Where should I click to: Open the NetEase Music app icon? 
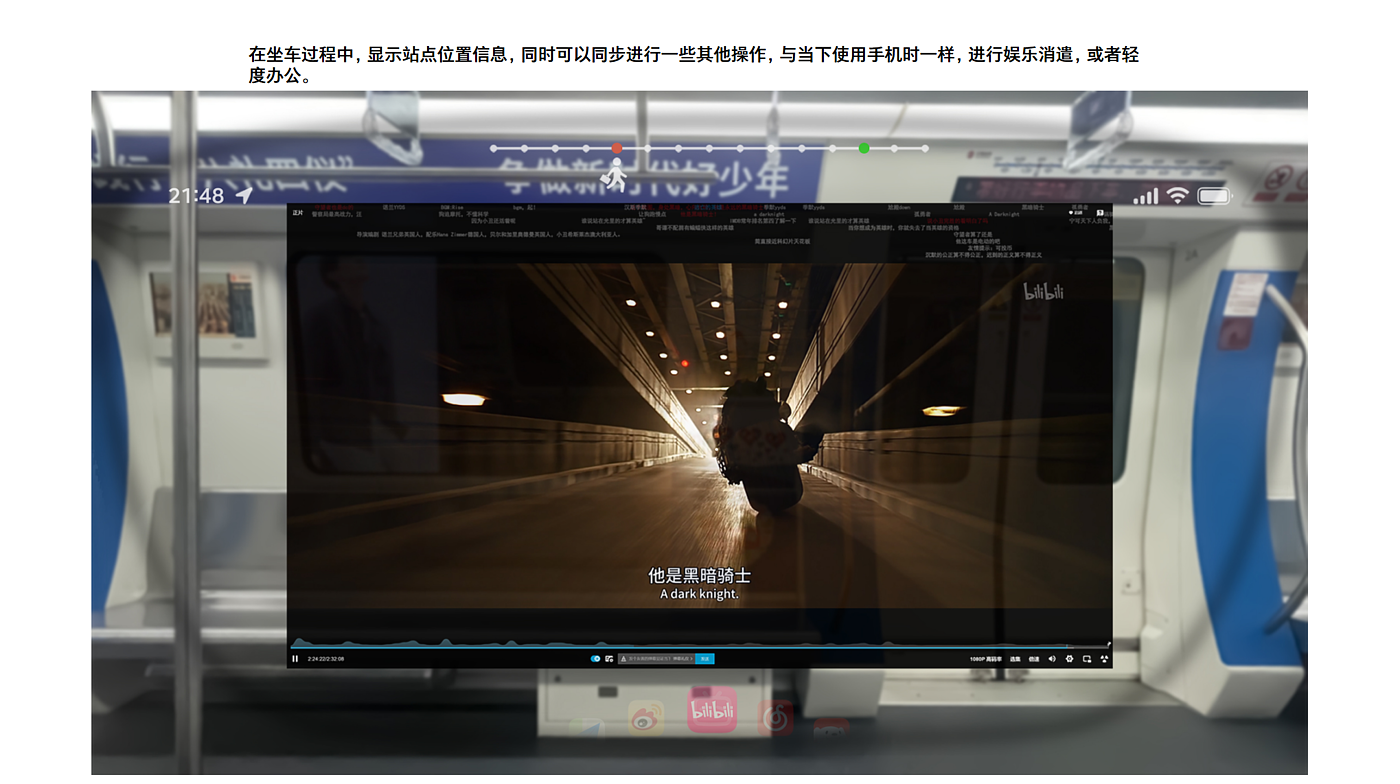tap(776, 719)
